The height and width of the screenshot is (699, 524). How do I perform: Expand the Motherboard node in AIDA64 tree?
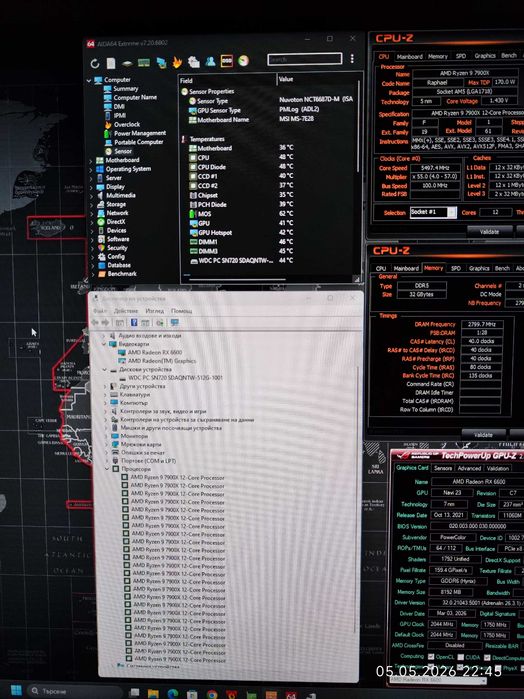click(91, 160)
